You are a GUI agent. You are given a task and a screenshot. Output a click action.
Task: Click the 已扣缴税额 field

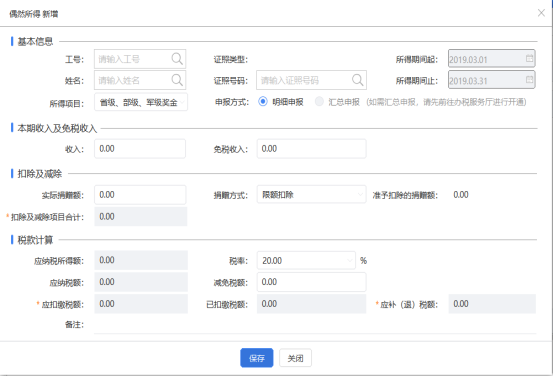311,304
